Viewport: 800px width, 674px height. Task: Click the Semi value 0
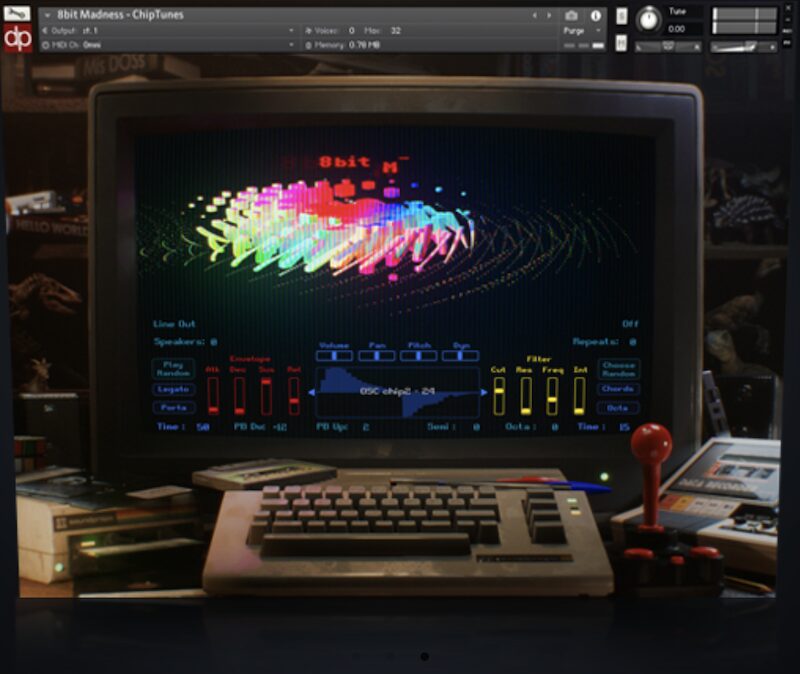point(476,427)
